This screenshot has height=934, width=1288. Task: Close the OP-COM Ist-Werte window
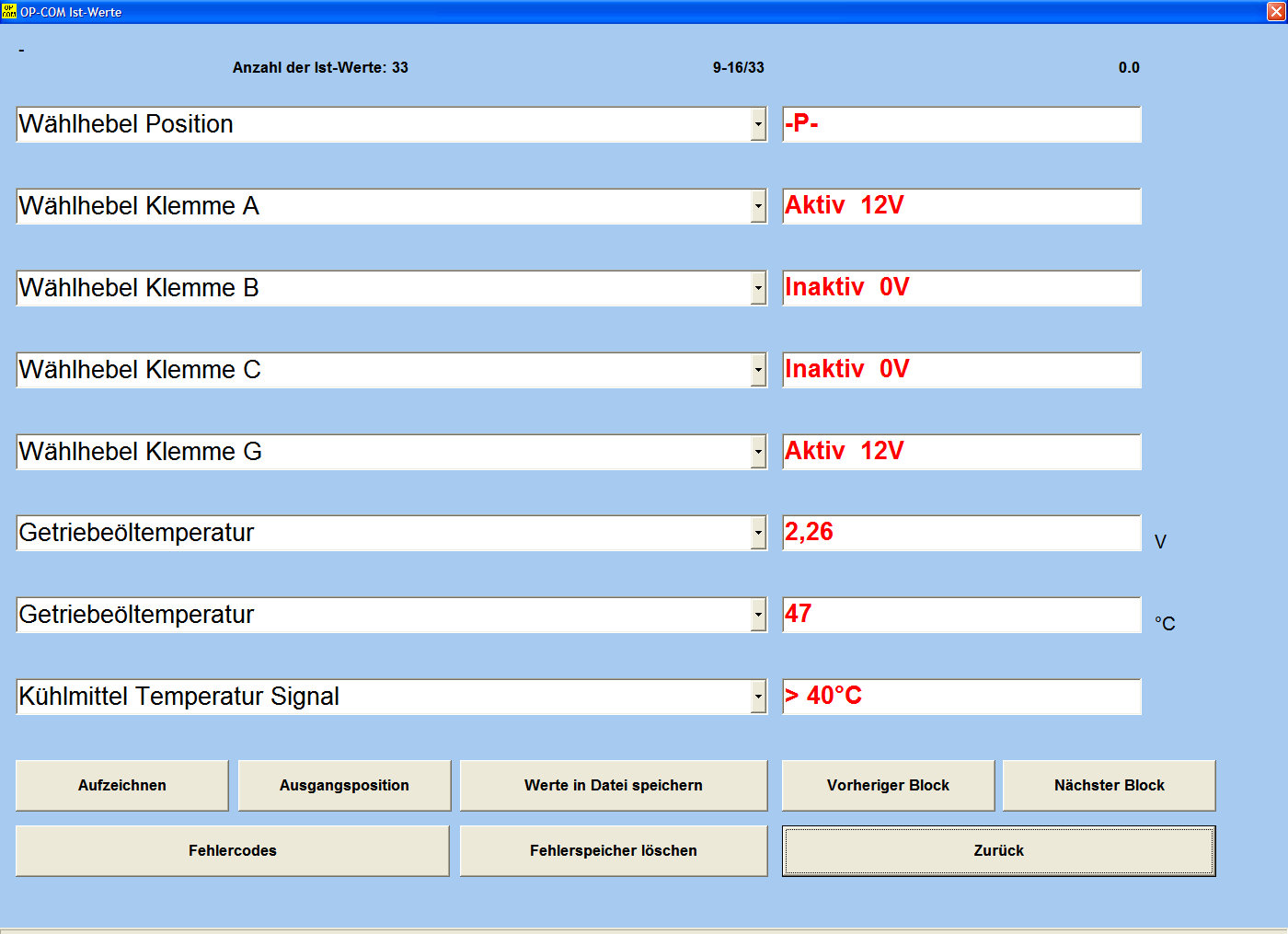click(1276, 11)
